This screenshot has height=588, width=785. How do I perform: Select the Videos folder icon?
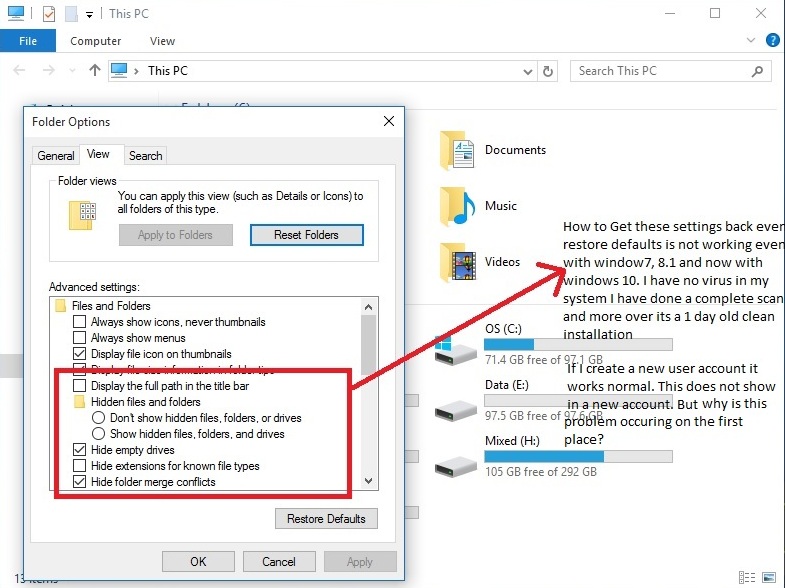point(457,262)
